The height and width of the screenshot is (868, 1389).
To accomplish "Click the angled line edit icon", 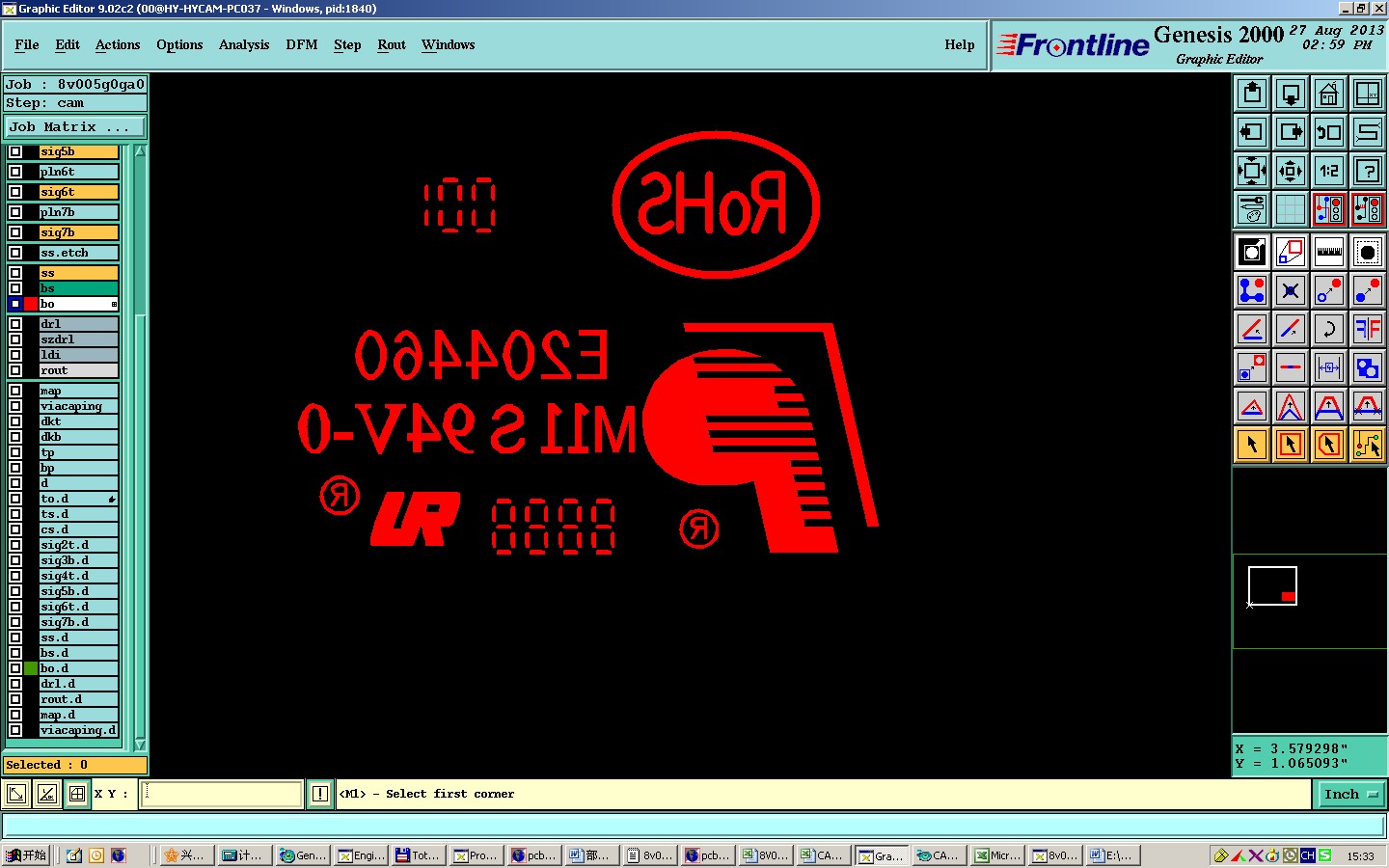I will (x=1252, y=329).
